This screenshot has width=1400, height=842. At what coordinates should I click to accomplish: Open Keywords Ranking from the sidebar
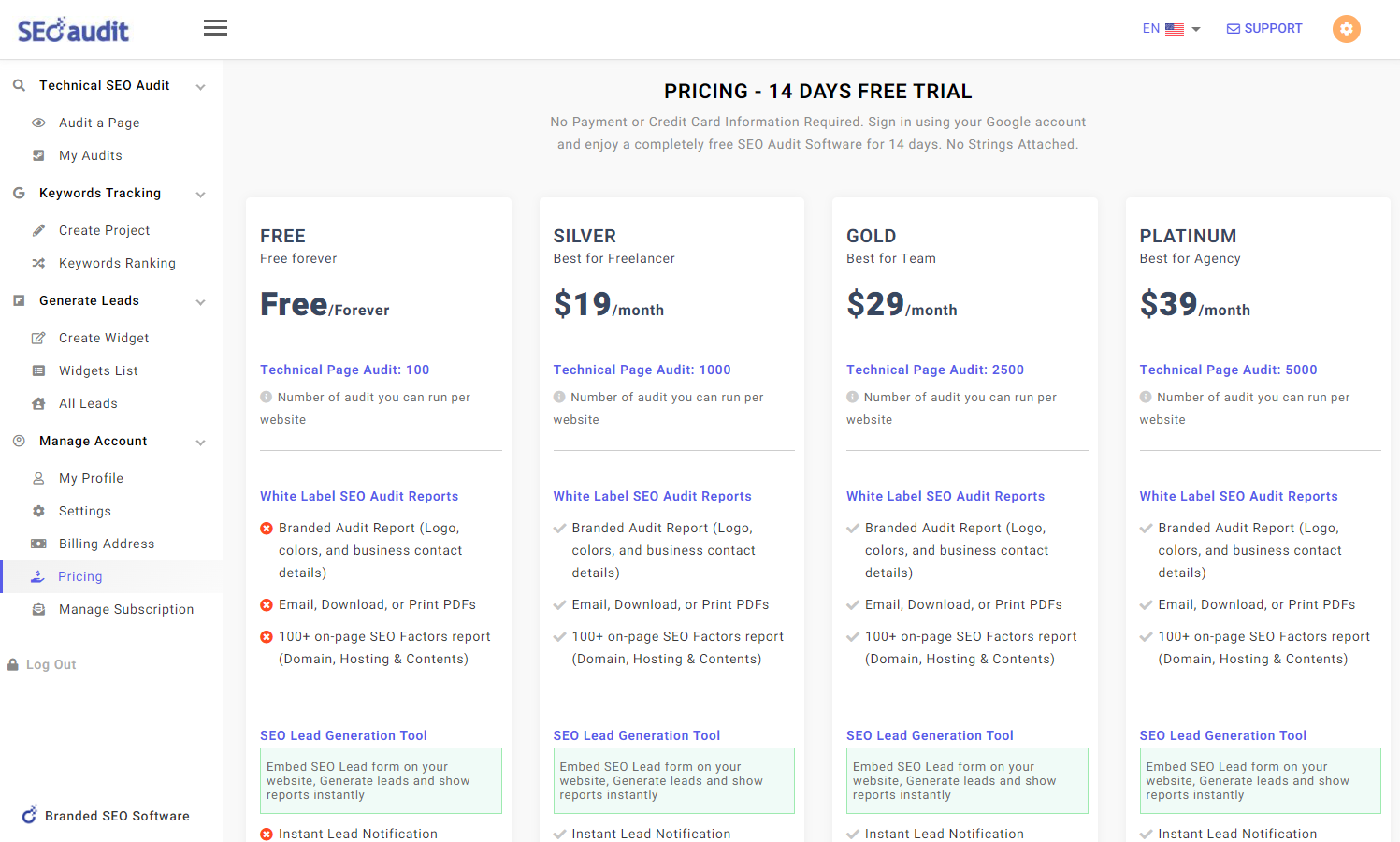pos(117,263)
